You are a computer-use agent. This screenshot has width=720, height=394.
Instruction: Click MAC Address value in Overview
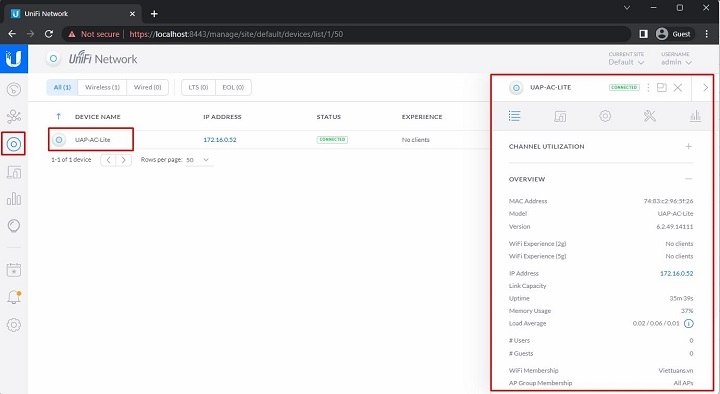(x=669, y=201)
